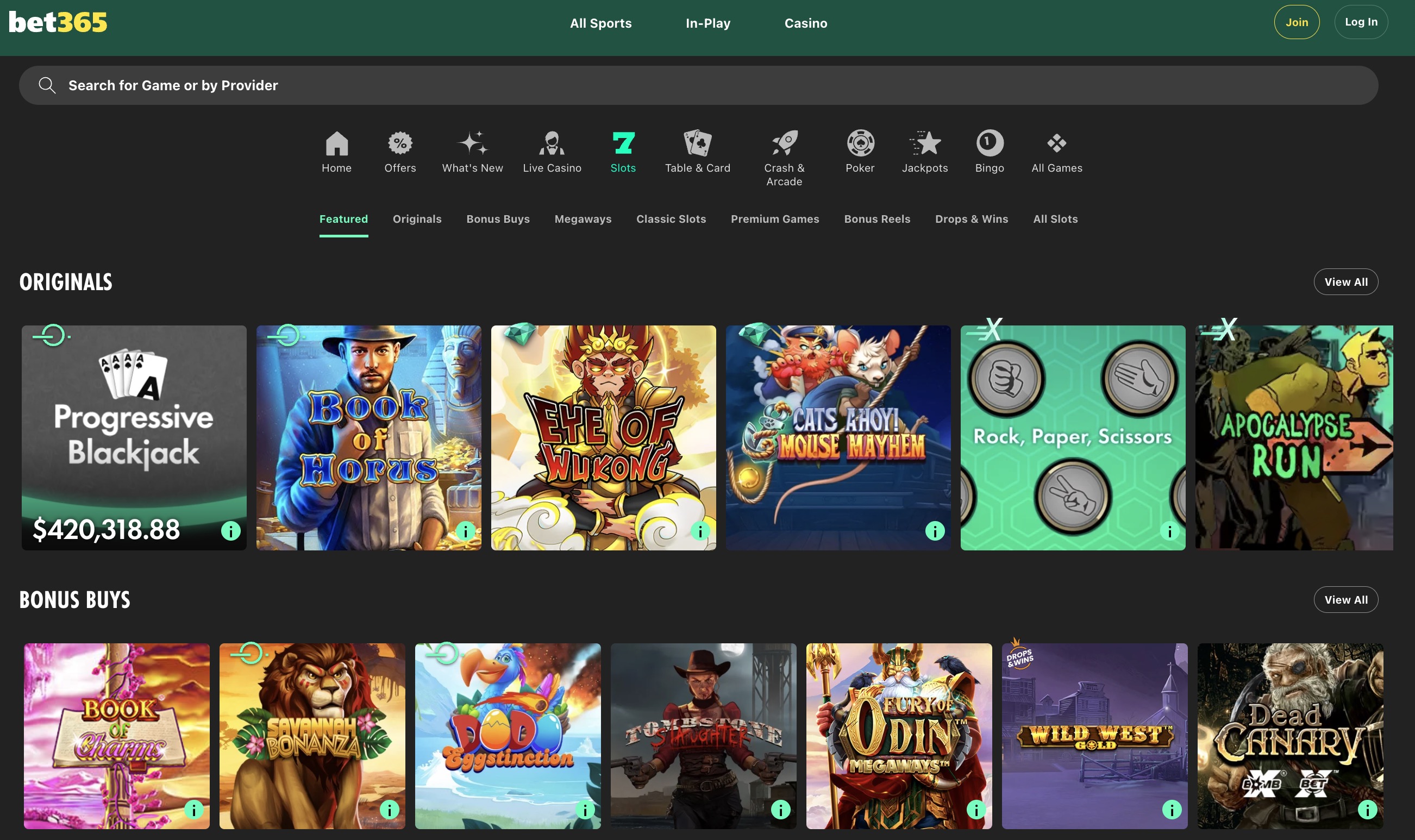
Task: Show info for Dodo Eggstinction
Action: pos(585,810)
